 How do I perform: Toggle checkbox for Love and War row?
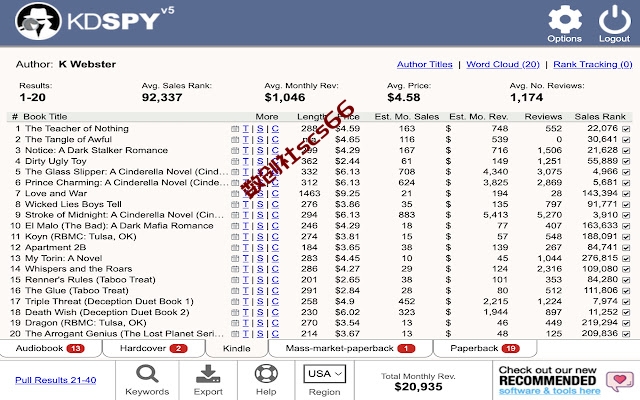[x=626, y=194]
